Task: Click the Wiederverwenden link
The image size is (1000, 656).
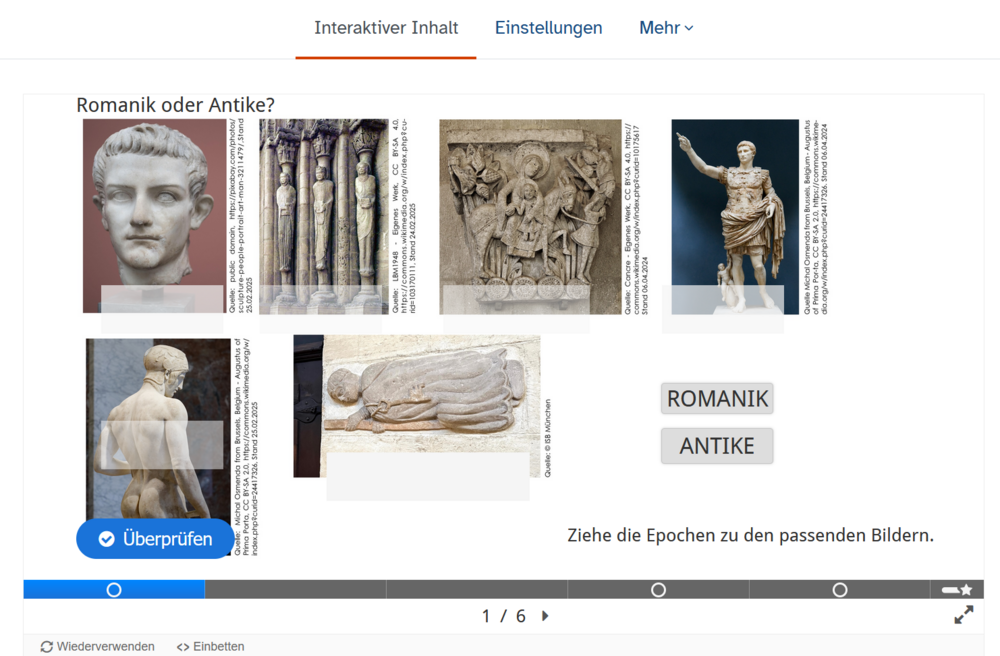Action: (98, 646)
